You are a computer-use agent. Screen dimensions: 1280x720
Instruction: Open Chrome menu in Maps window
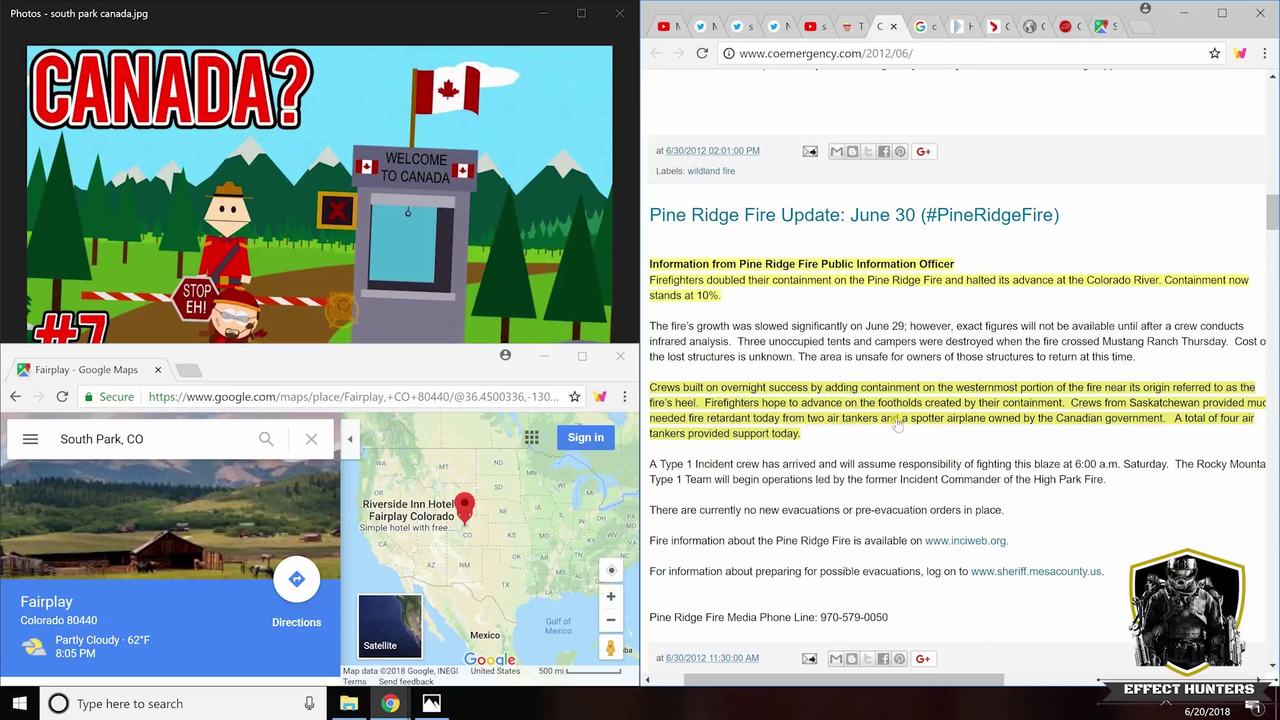624,397
